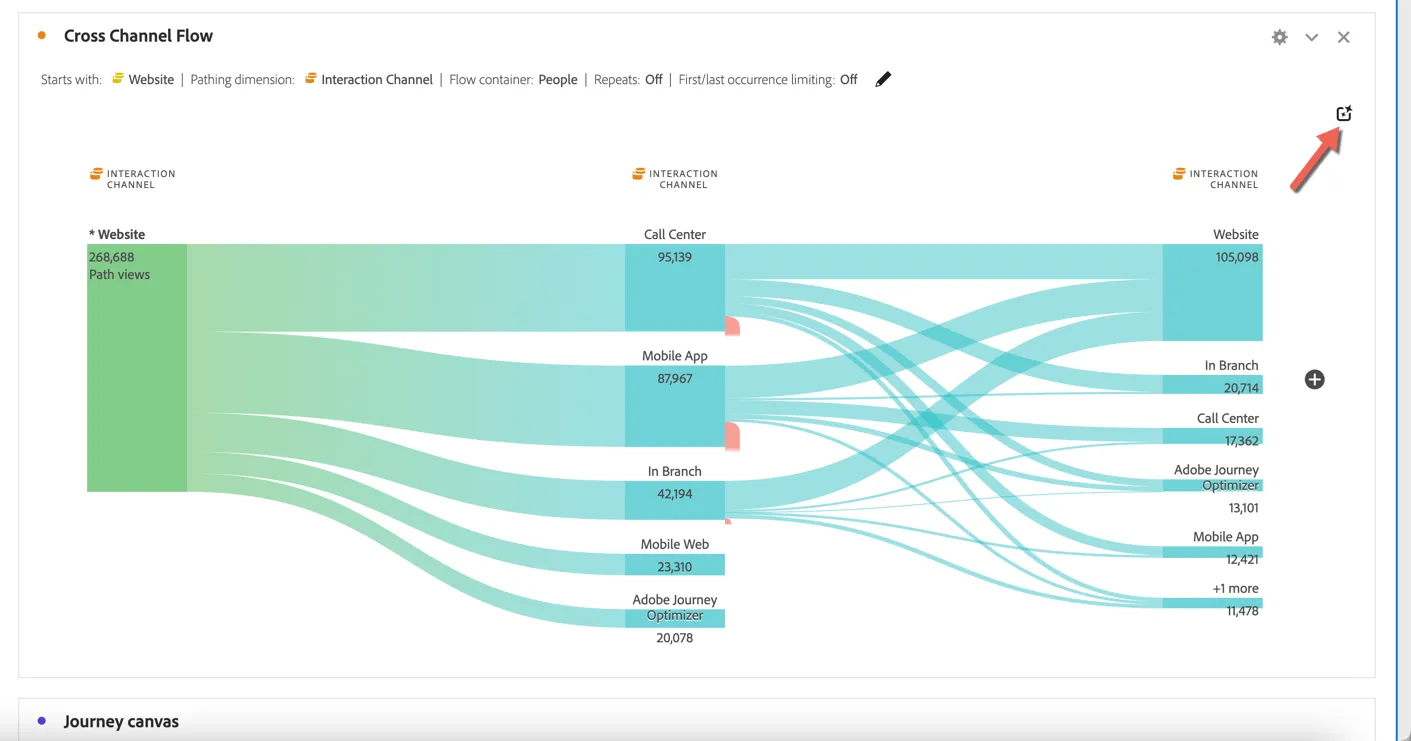The height and width of the screenshot is (741, 1411).
Task: Click Interaction Channel pathing dimension text
Action: 377,79
